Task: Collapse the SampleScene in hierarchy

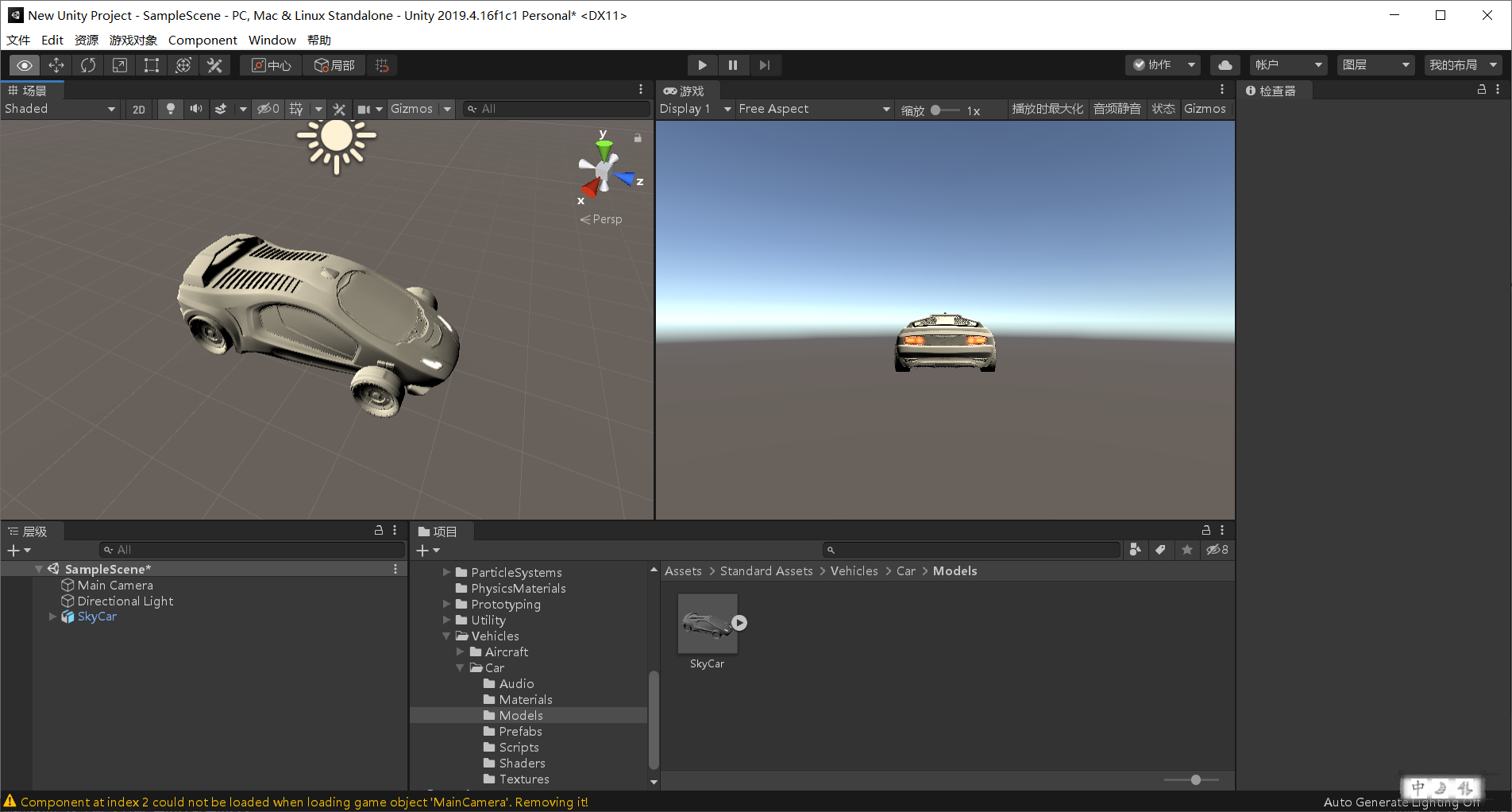Action: [39, 569]
